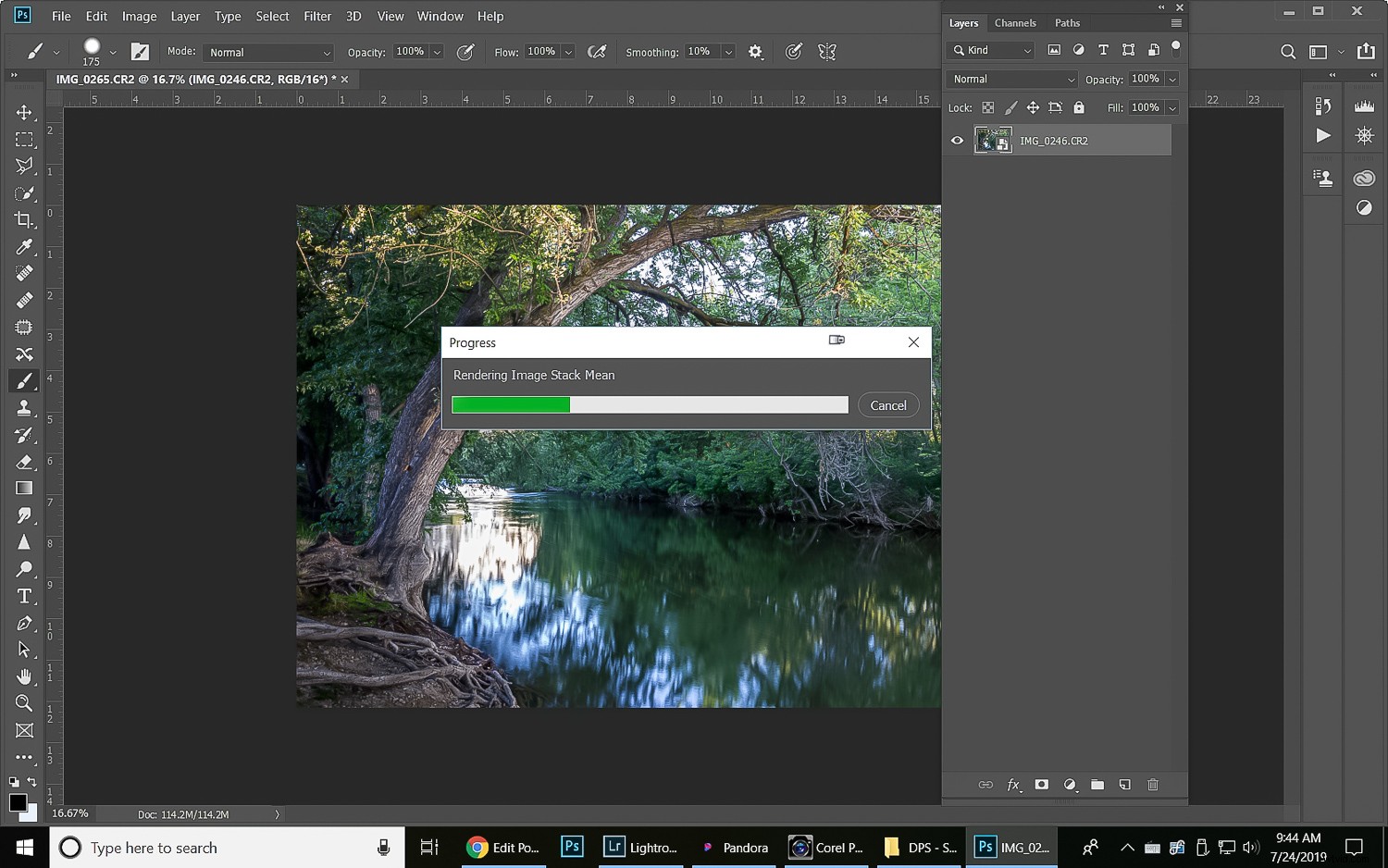This screenshot has height=868, width=1388.
Task: Select the Zoom tool
Action: (x=24, y=703)
